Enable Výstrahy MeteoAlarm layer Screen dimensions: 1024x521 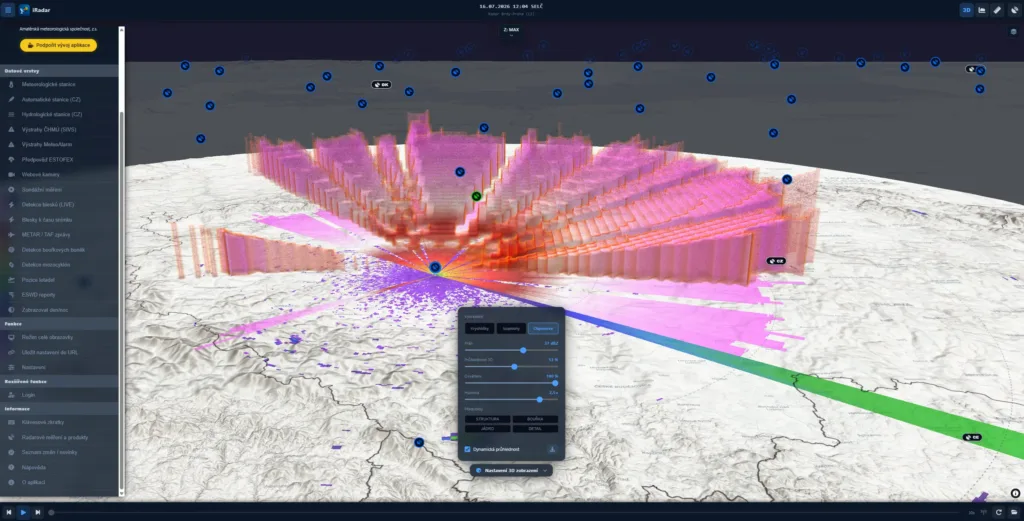point(59,144)
